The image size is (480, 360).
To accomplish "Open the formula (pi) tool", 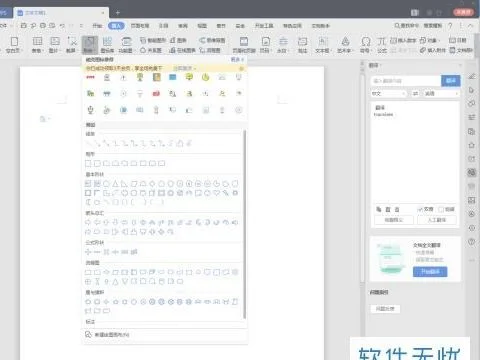I will 382,45.
